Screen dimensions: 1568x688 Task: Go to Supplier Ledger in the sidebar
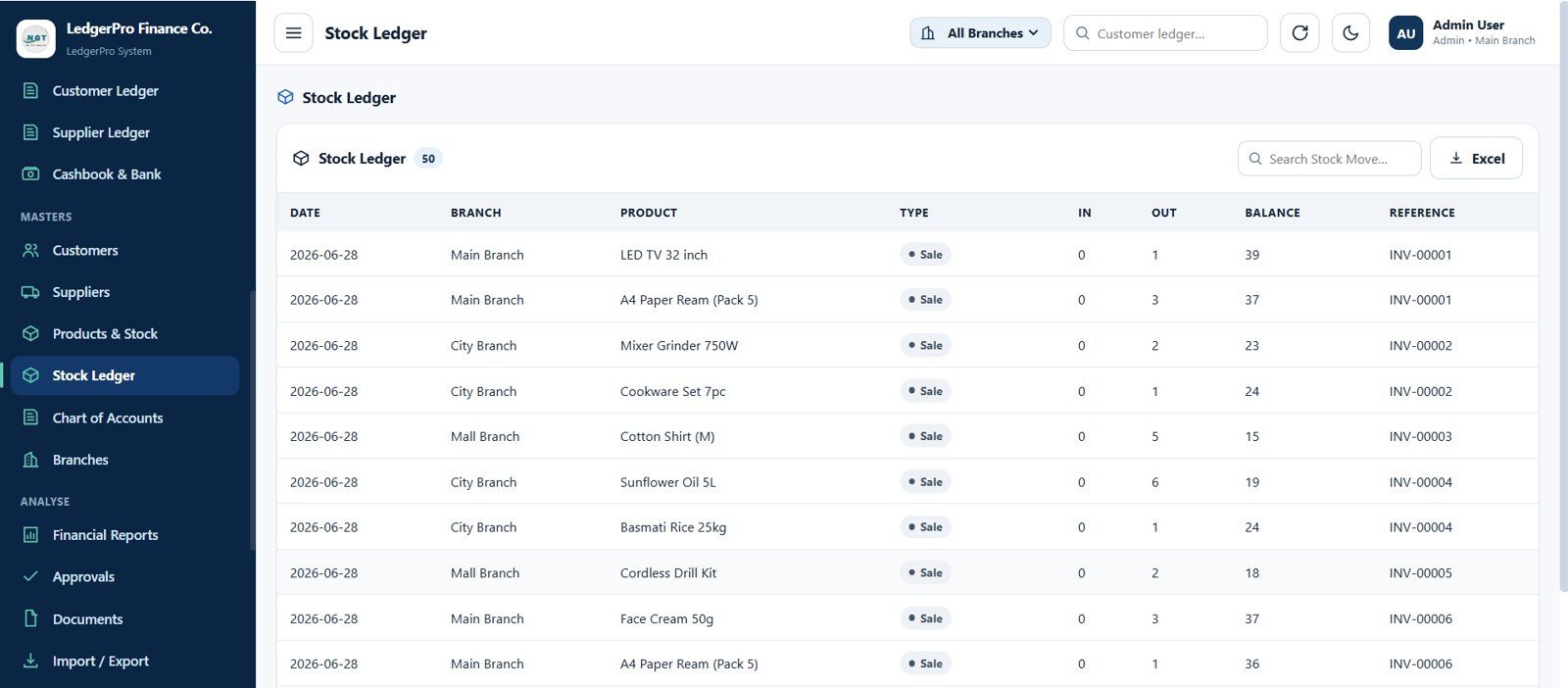tap(125, 132)
